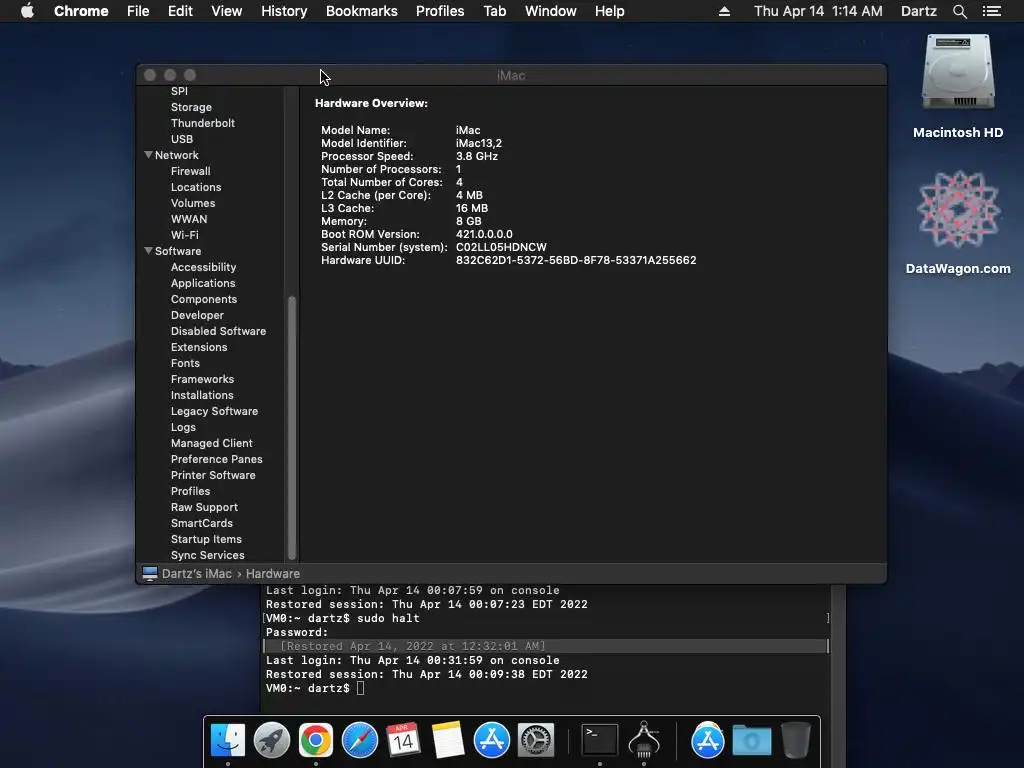This screenshot has width=1024, height=768.
Task: Select Extensions under Software
Action: click(x=199, y=347)
